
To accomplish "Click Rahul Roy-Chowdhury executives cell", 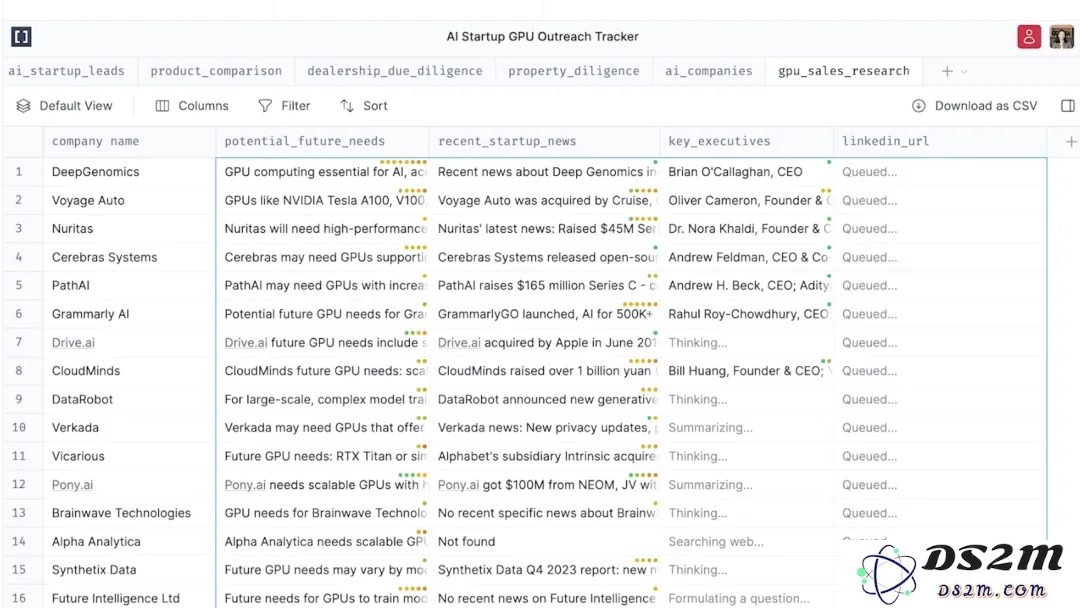I will pos(747,314).
